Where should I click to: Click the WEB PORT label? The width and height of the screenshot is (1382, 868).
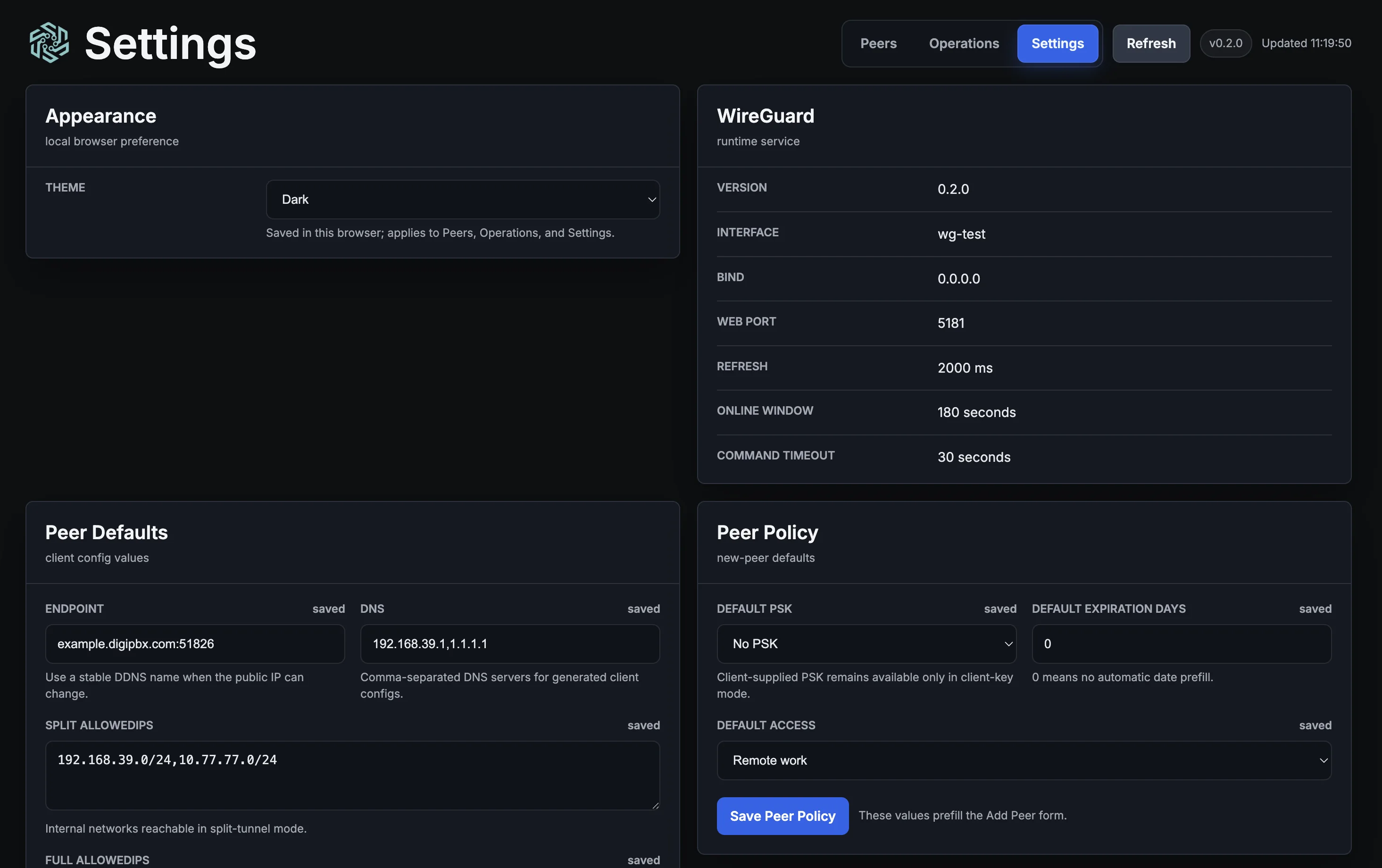click(746, 322)
